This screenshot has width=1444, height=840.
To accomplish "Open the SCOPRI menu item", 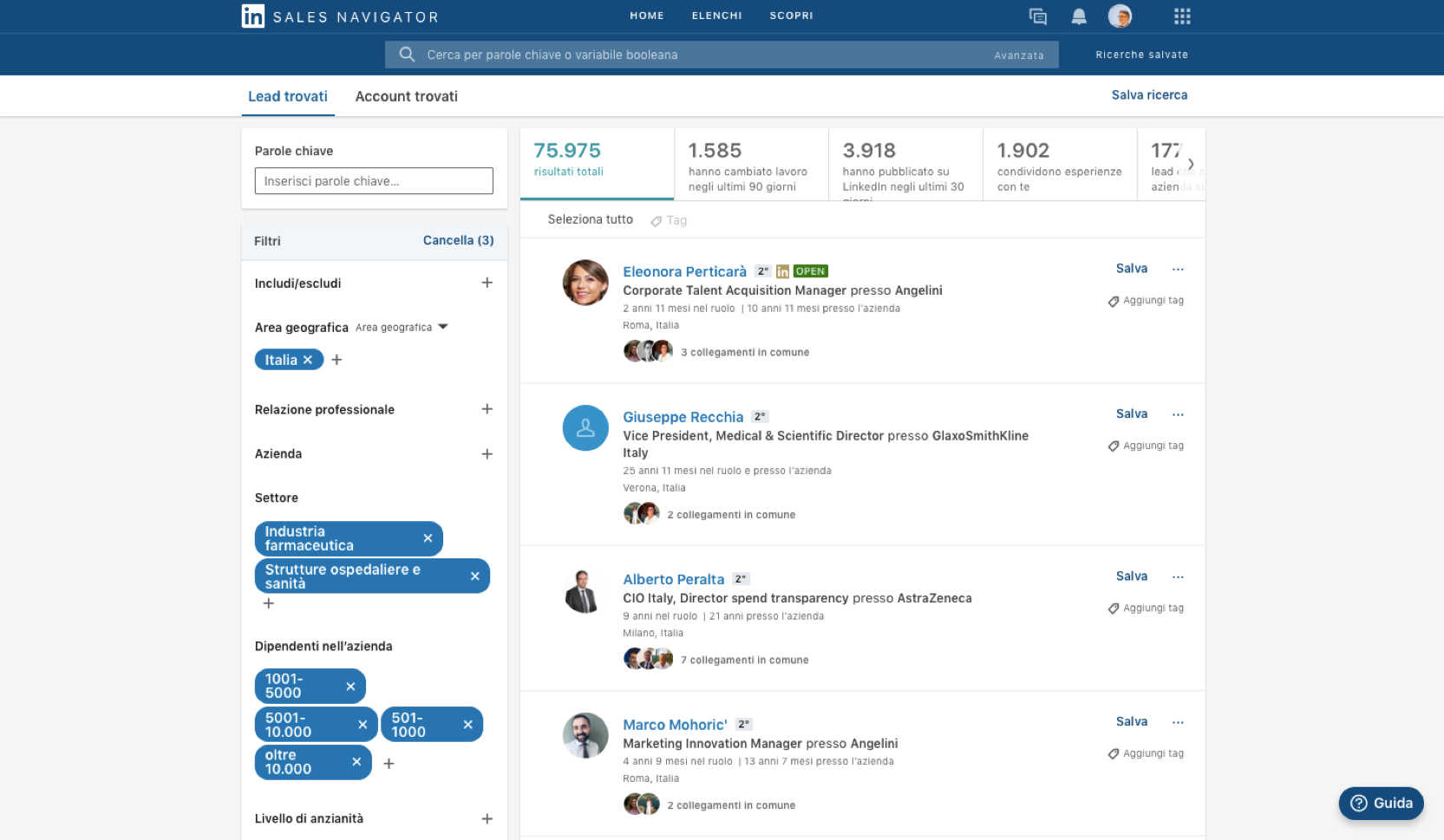I will coord(791,16).
